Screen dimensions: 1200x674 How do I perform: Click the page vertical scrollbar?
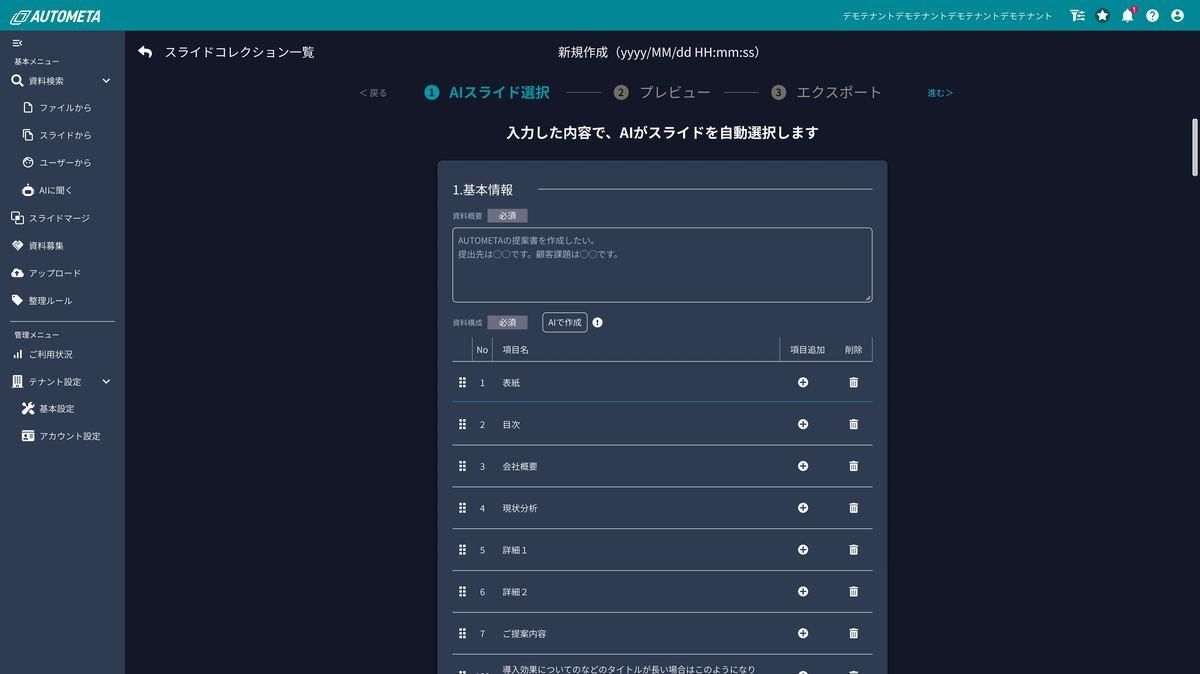(x=1194, y=146)
